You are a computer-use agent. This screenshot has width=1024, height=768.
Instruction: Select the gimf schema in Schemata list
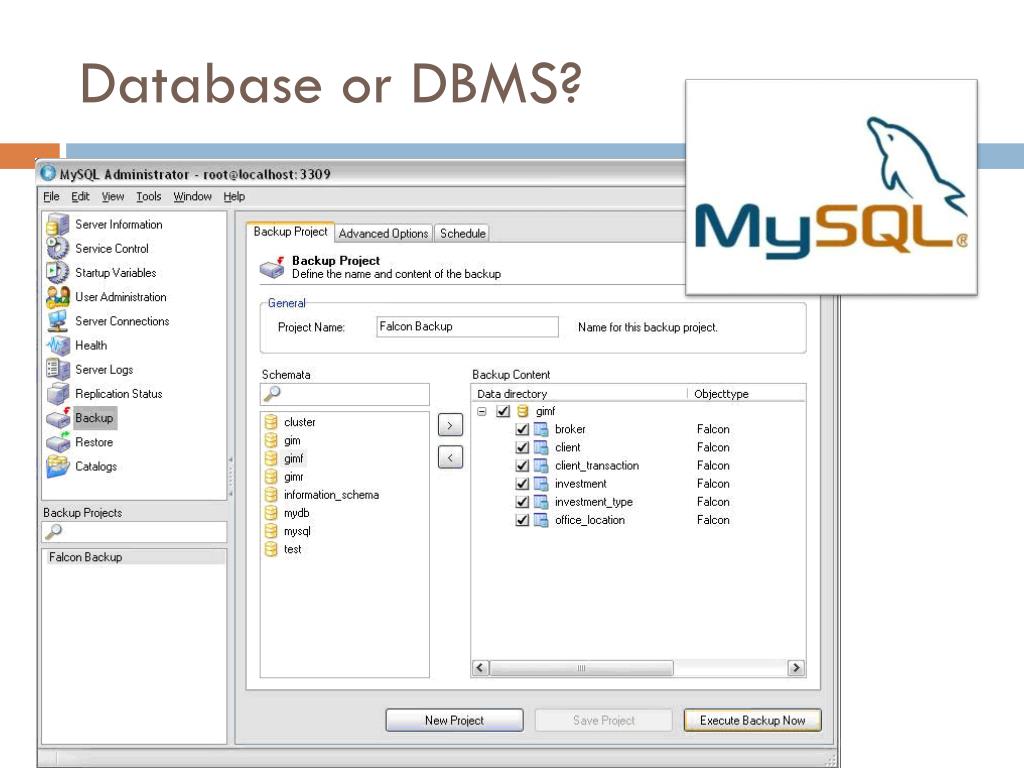coord(293,458)
